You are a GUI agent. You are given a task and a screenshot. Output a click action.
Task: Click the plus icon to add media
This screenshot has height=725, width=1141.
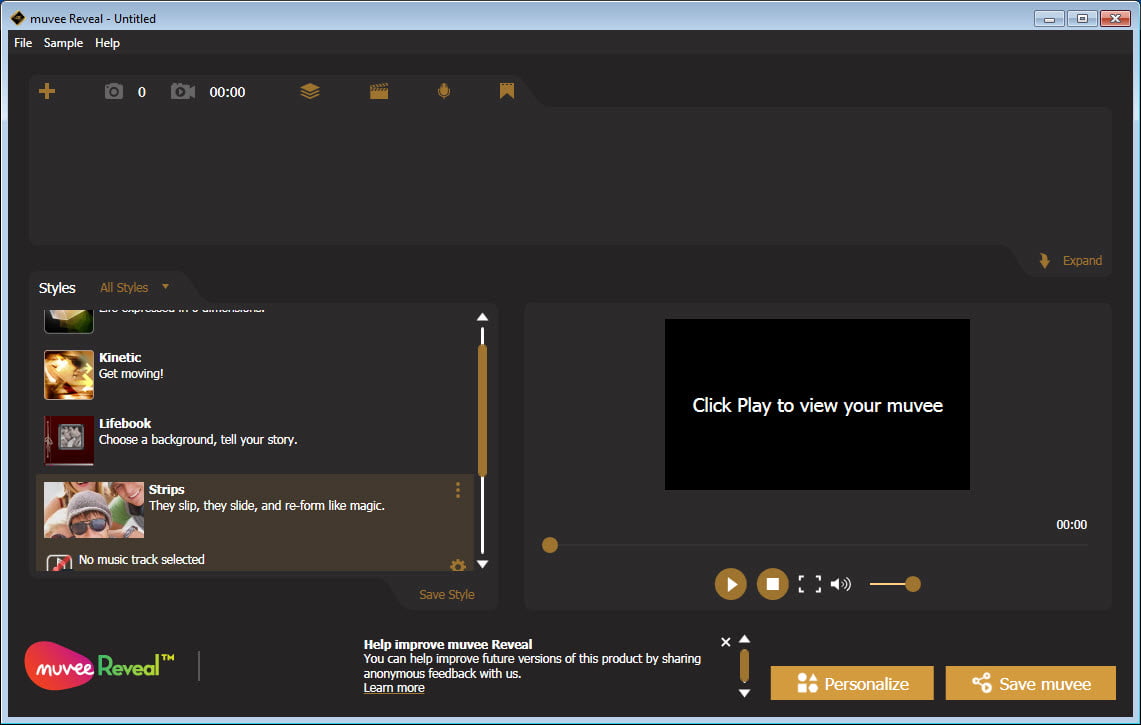47,91
